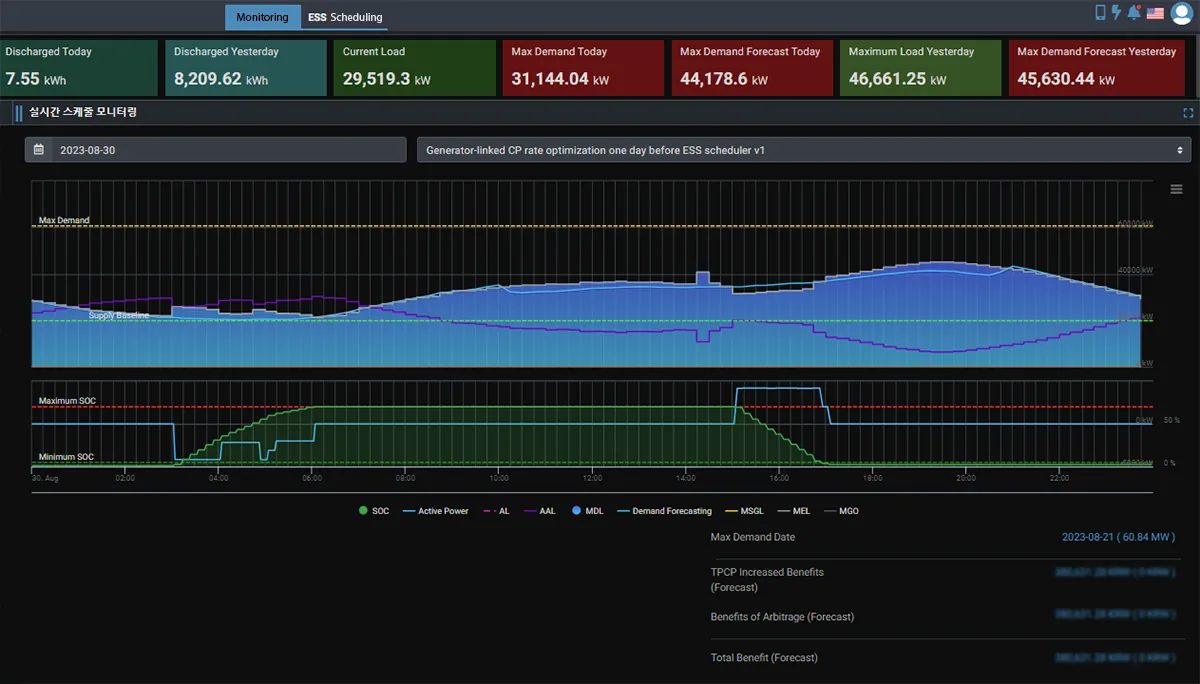Open the ESS scheduler selection dropdown
This screenshot has height=684, width=1200.
804,150
